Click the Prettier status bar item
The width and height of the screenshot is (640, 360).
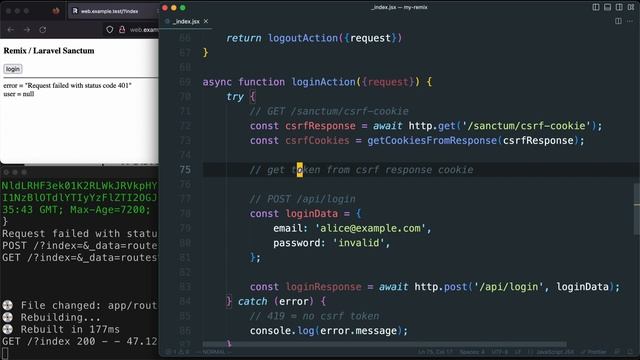pos(594,352)
